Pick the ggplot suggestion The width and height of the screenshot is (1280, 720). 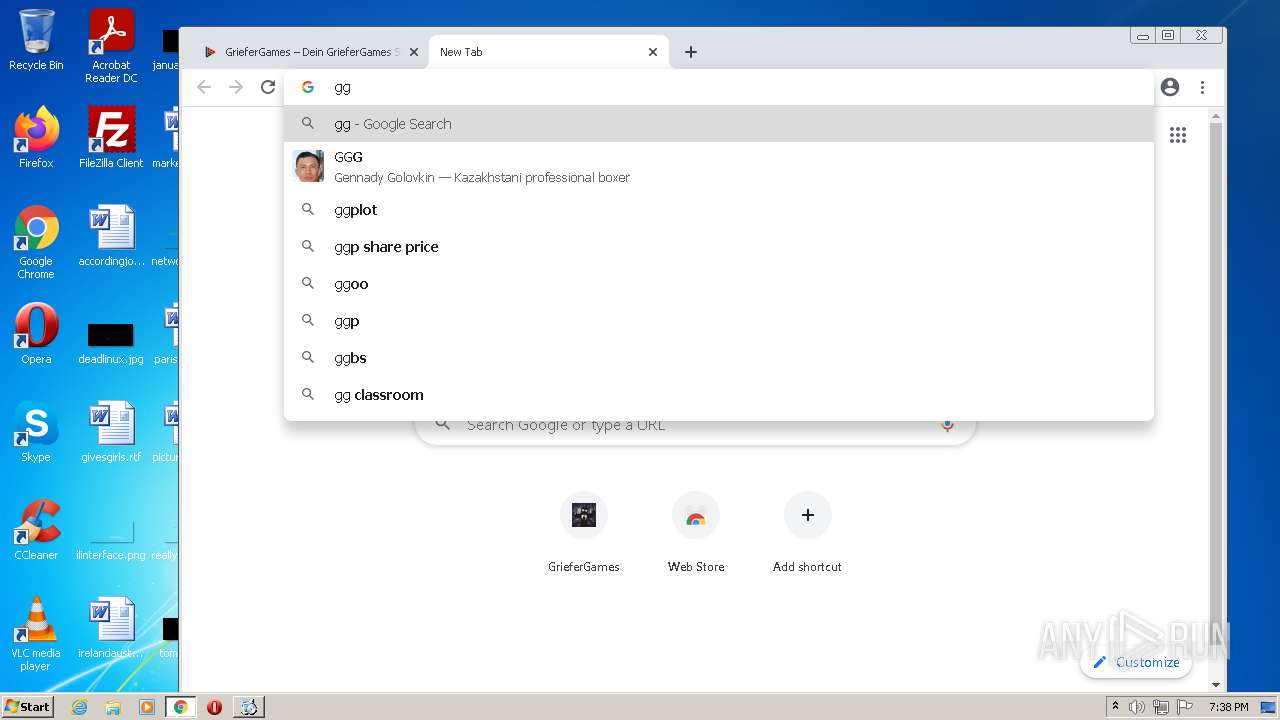click(x=719, y=210)
